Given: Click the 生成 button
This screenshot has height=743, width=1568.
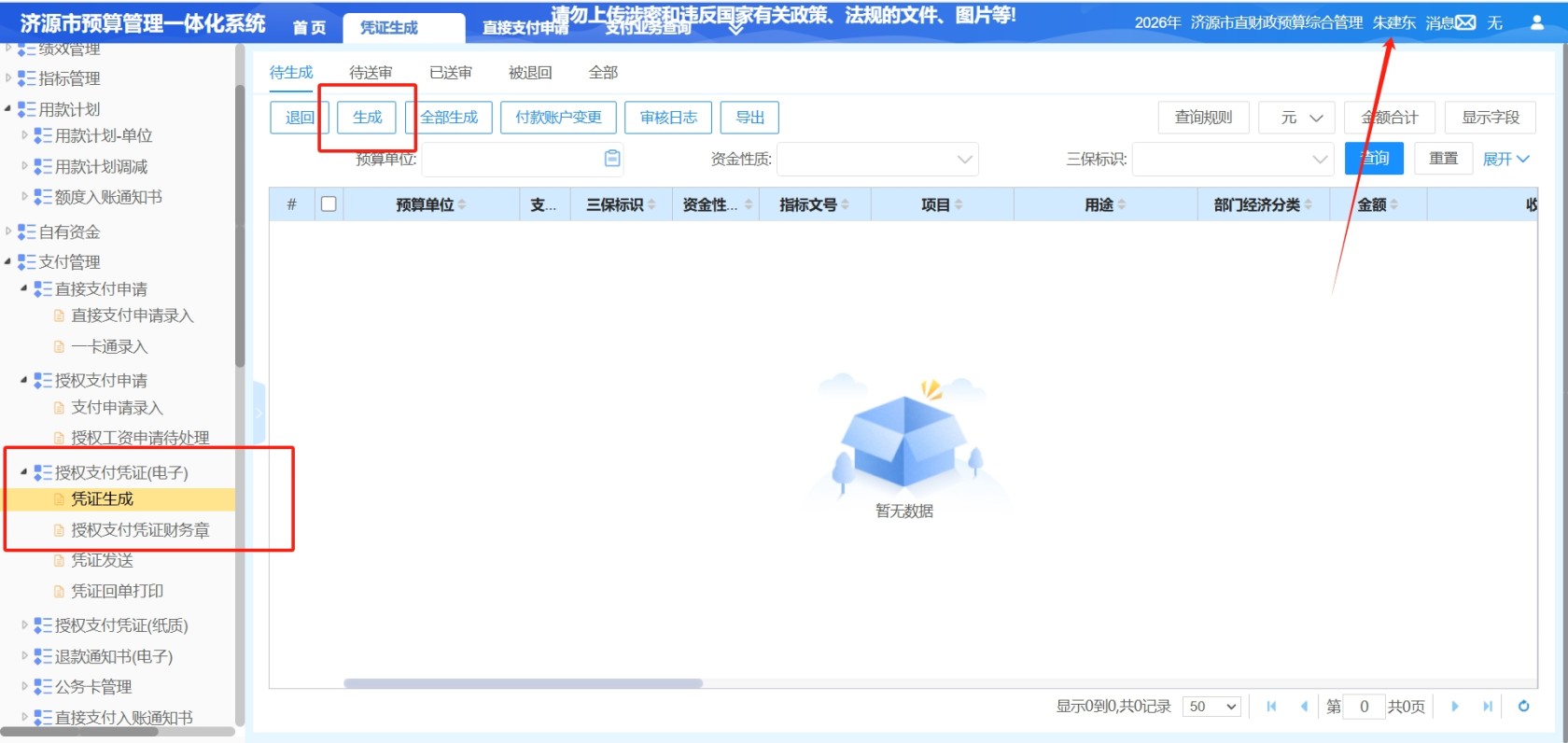Looking at the screenshot, I should coord(367,118).
